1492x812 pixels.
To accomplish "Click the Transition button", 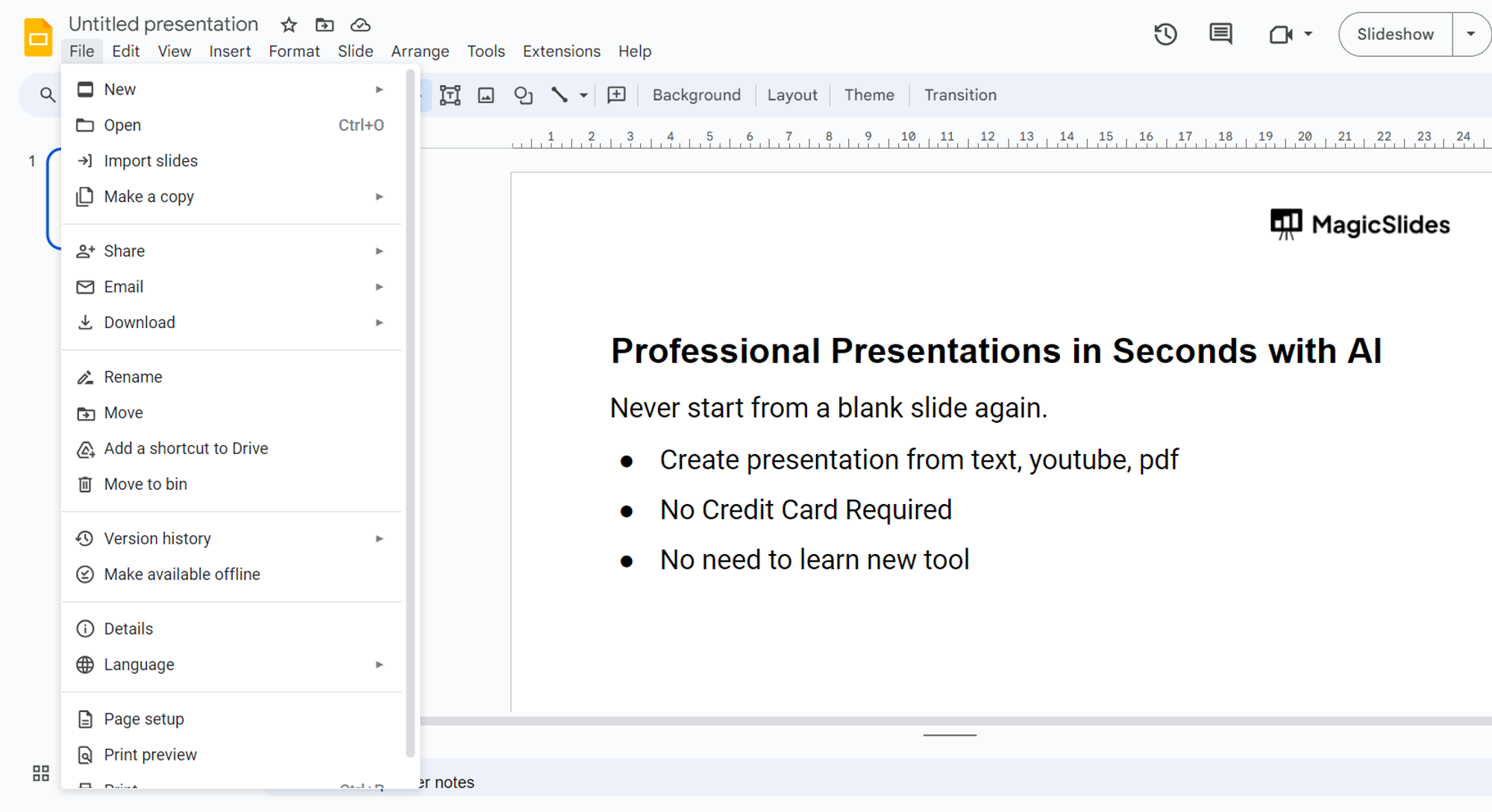I will [960, 95].
